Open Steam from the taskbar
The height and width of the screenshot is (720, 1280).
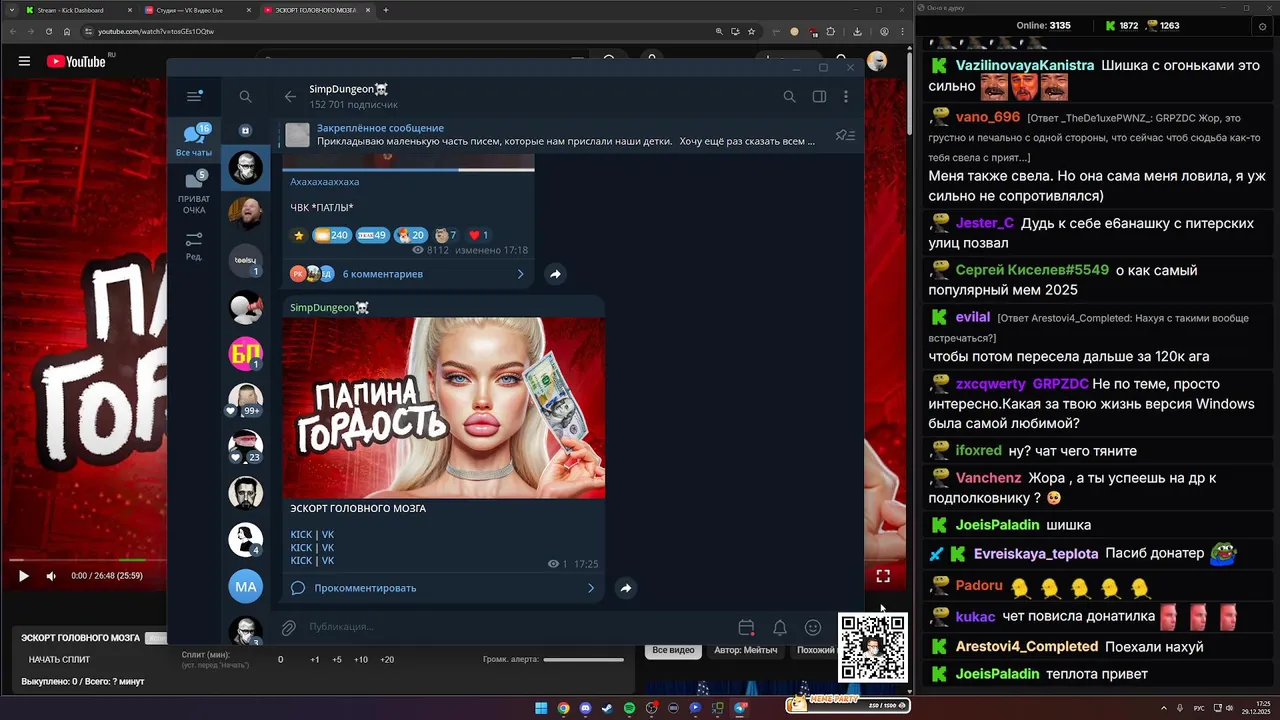[x=607, y=708]
